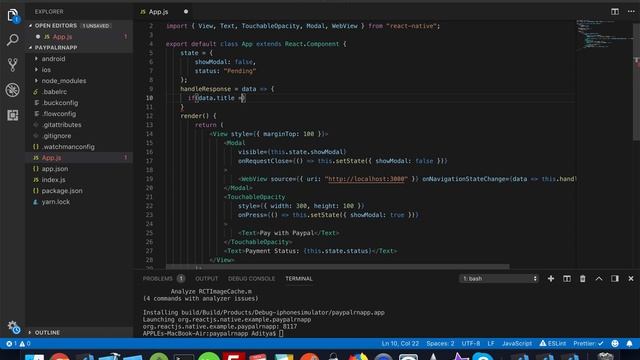Viewport: 640px width, 360px height.
Task: Split the editor to the right
Action: tap(615, 11)
